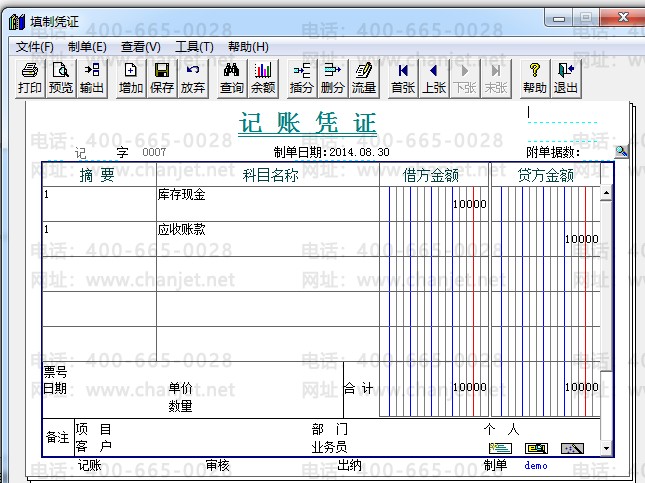
Task: Add a new voucher with 增加
Action: [x=131, y=77]
